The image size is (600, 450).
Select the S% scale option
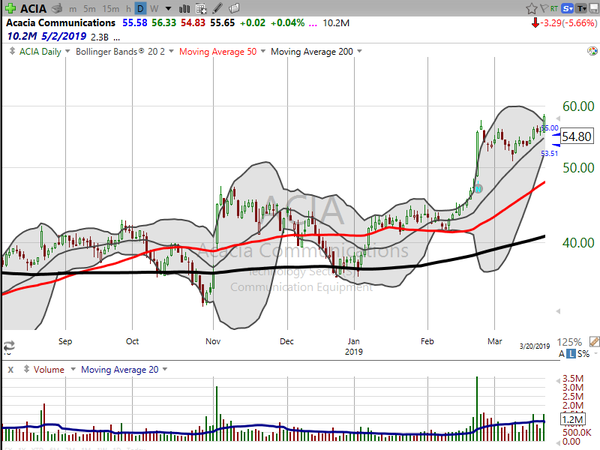click(583, 354)
